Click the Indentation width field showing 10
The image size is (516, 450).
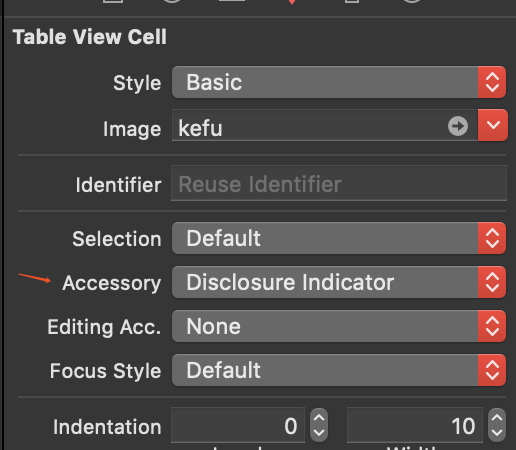pyautogui.click(x=415, y=425)
